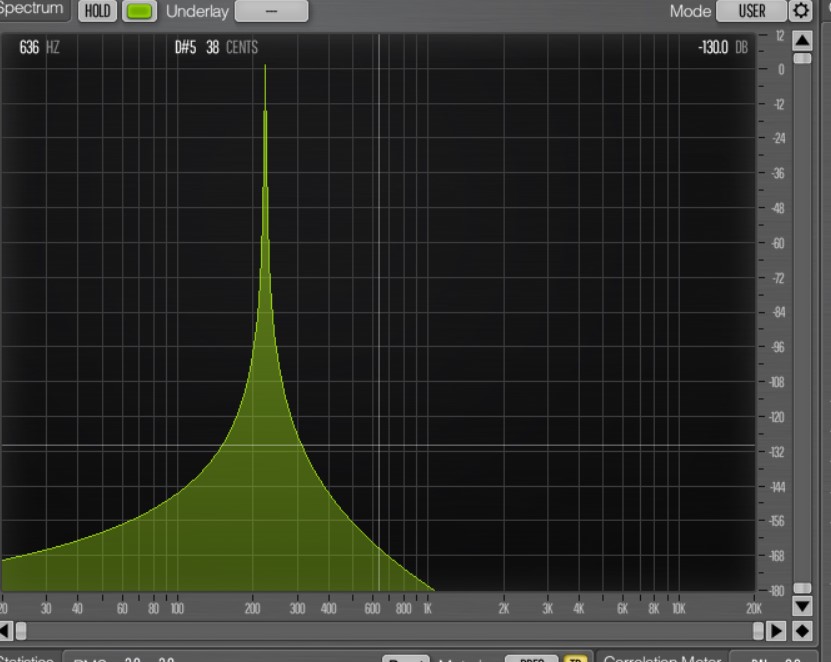Click the frequency scroll right arrow
The width and height of the screenshot is (831, 662).
coord(777,631)
